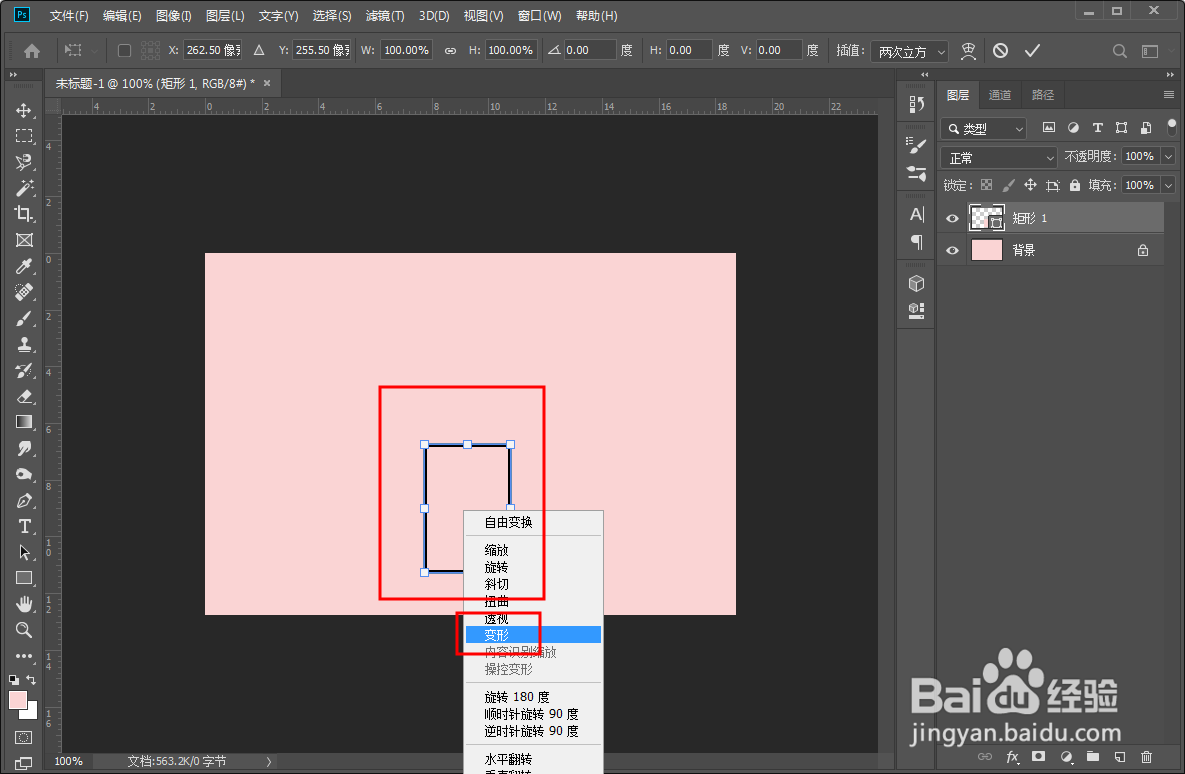Viewport: 1185px width, 774px height.
Task: Select the Eraser tool
Action: (x=24, y=396)
